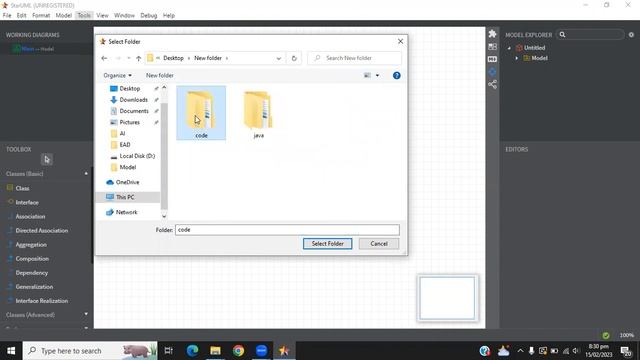Open the Format menu
Screen dimensions: 640x360
point(41,16)
